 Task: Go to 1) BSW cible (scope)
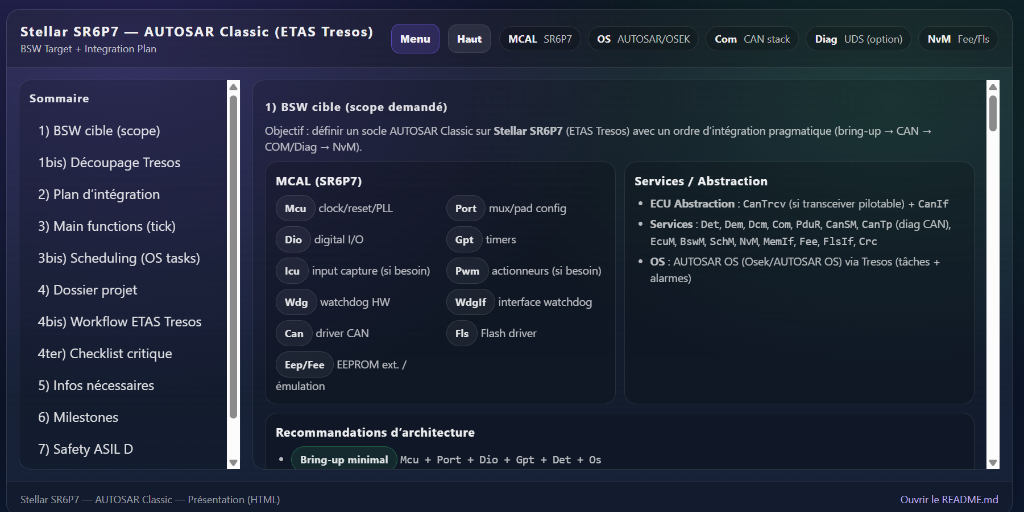click(x=99, y=131)
